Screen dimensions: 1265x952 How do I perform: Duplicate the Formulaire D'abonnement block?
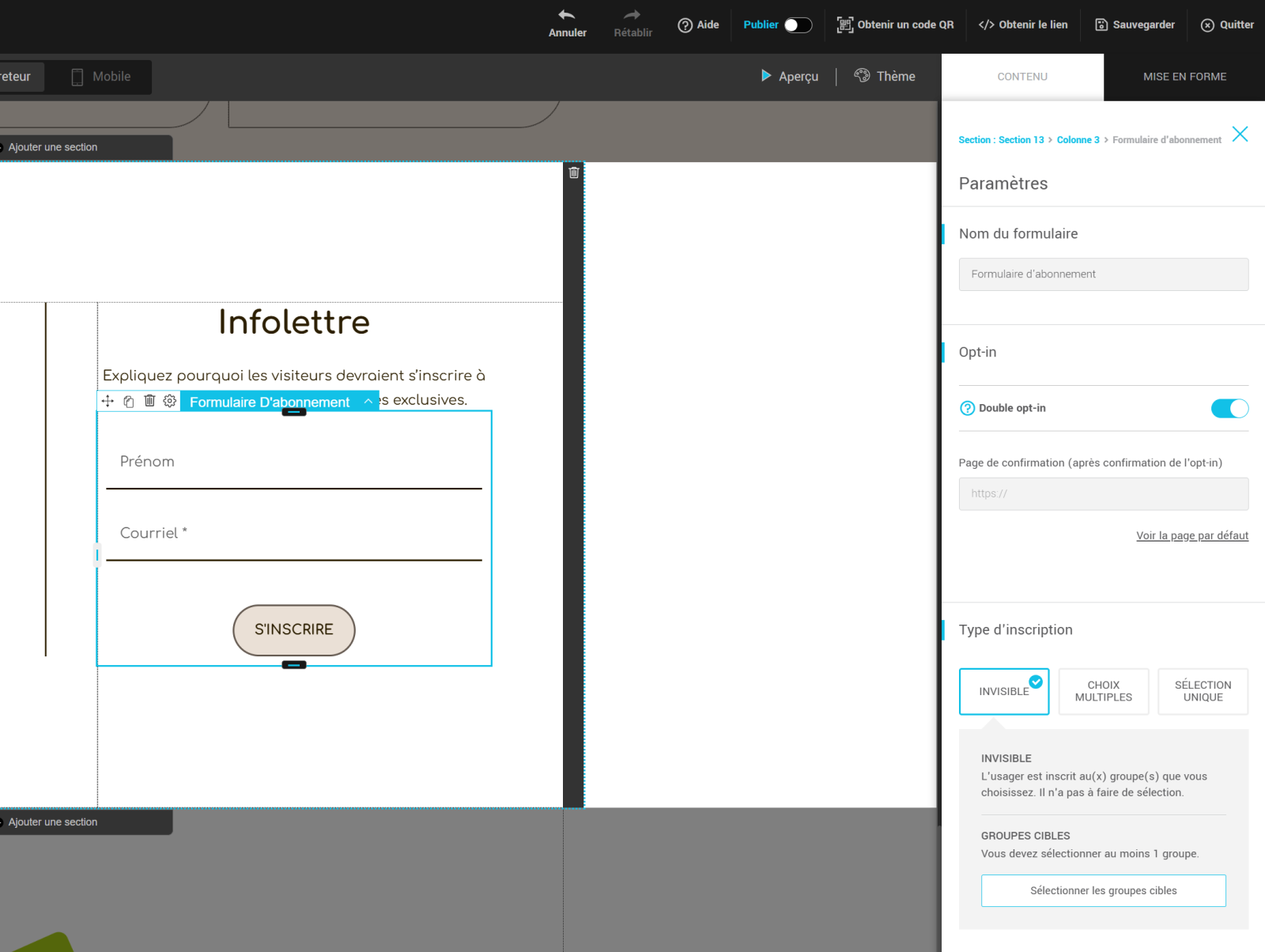click(129, 402)
